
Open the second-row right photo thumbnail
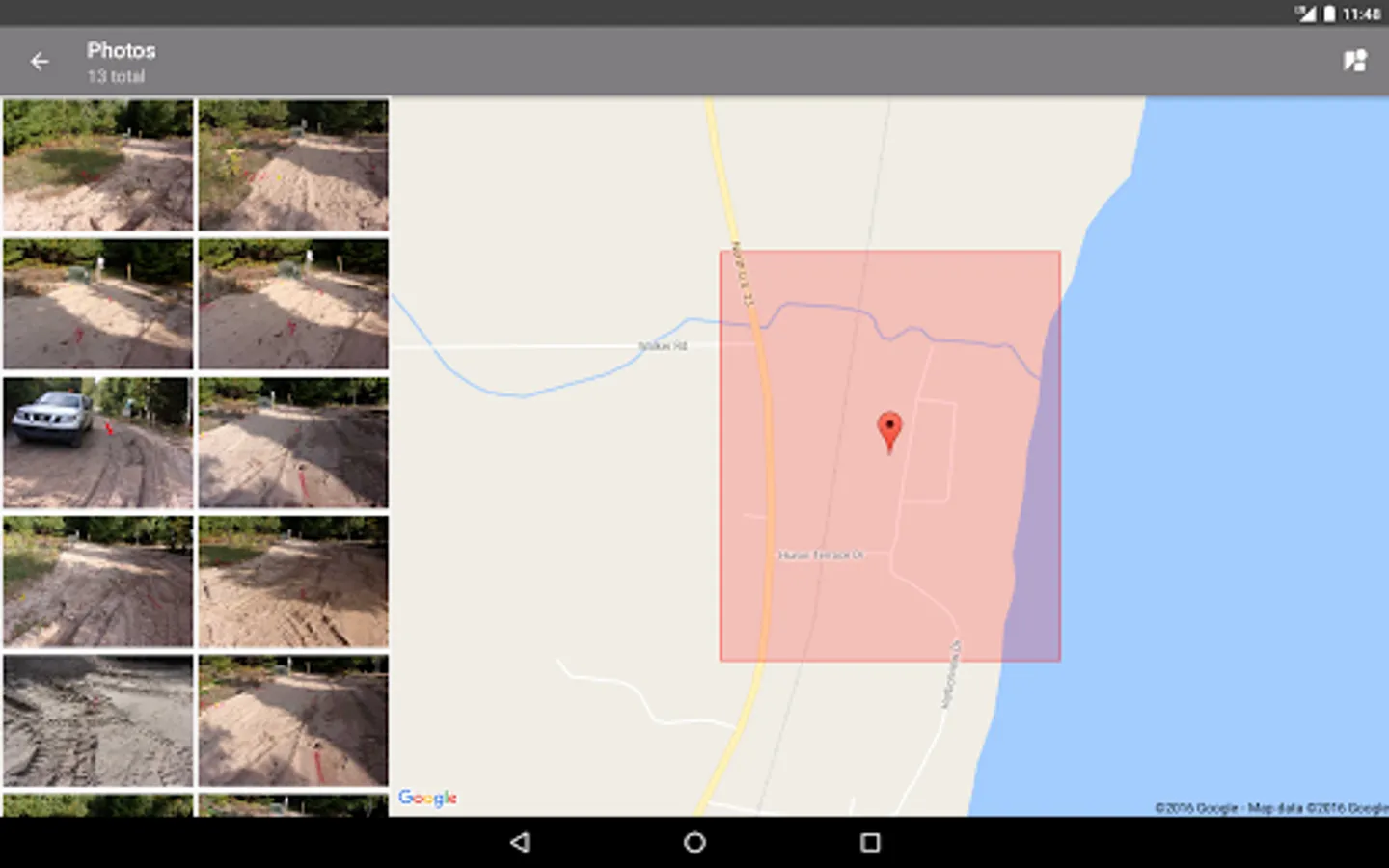click(x=293, y=304)
